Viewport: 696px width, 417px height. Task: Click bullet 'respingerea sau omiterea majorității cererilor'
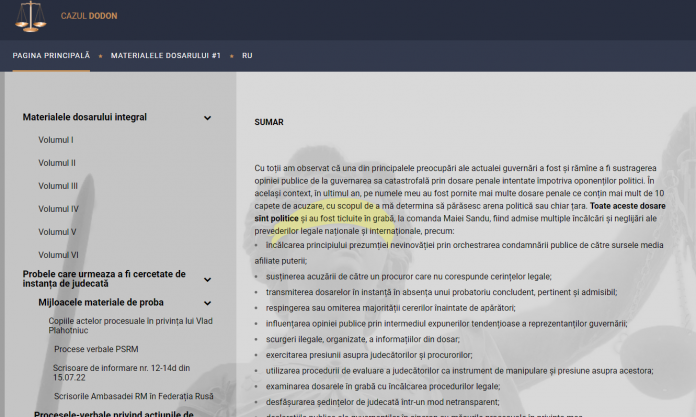tap(391, 308)
